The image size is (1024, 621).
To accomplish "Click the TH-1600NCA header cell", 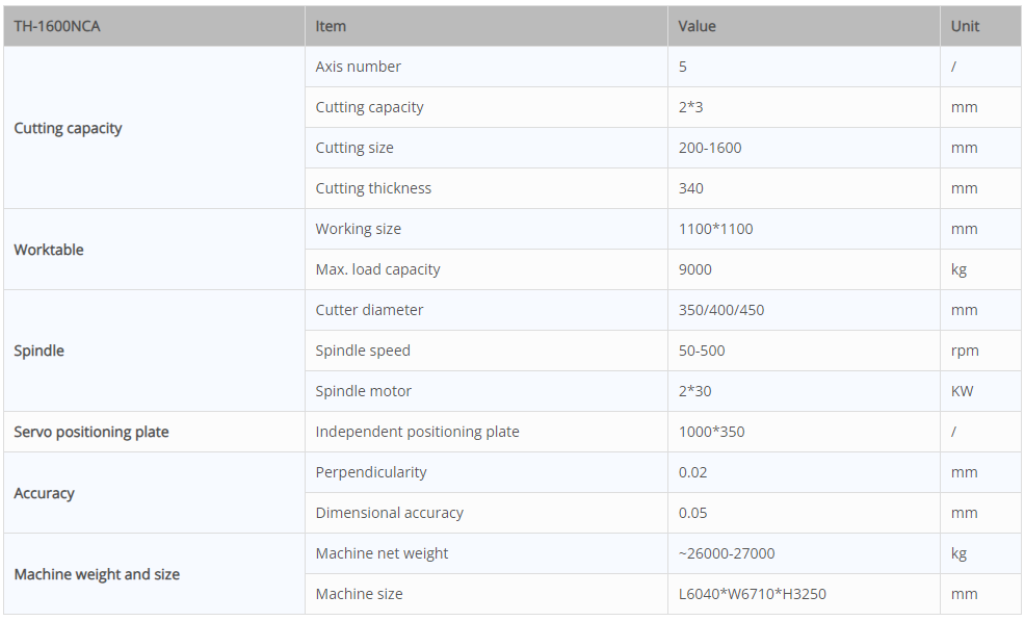I will click(x=57, y=26).
